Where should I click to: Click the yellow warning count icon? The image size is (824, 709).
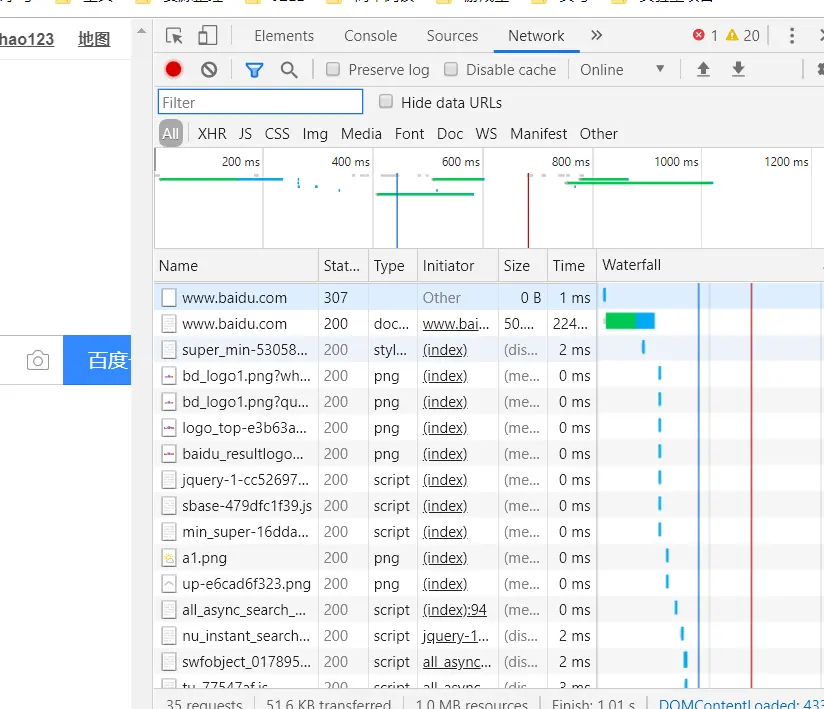[732, 35]
